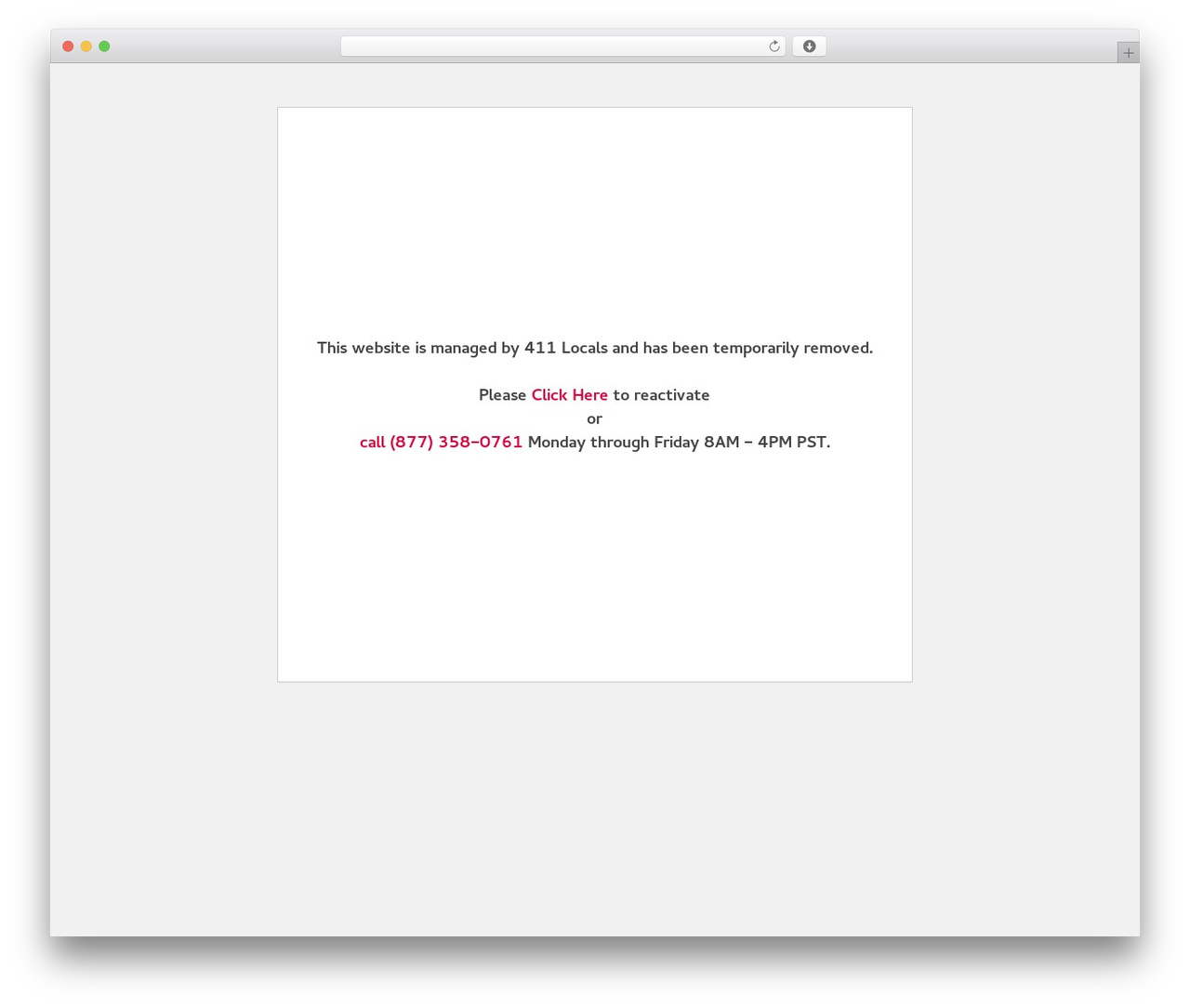Screen dimensions: 1190x1008
Task: Close the browser window with the red button
Action: (x=68, y=46)
